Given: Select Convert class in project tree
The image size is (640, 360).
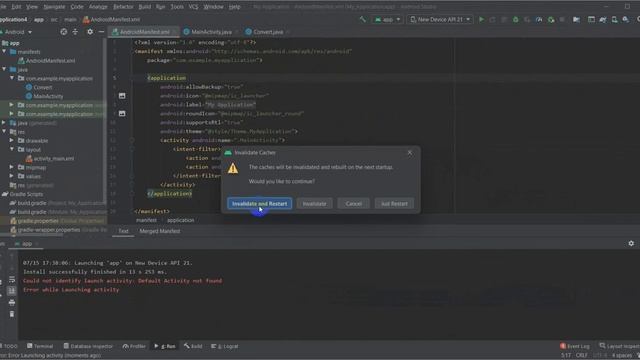Looking at the screenshot, I should (x=39, y=87).
